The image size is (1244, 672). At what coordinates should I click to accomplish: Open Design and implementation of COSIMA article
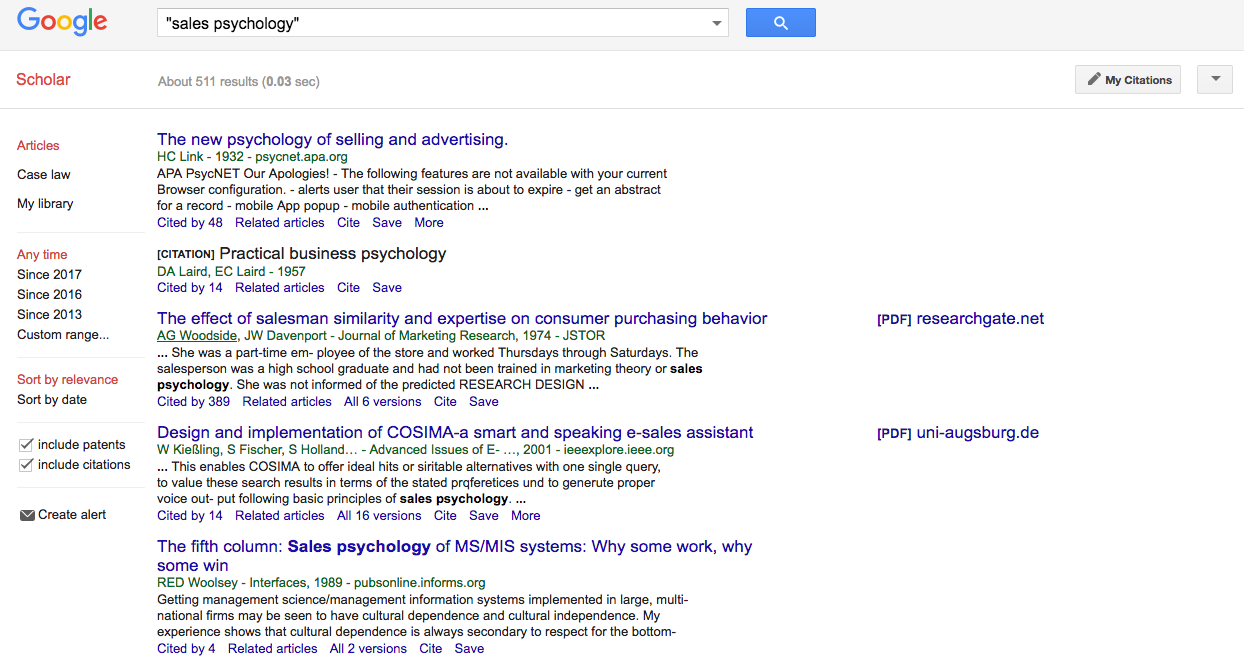[455, 433]
